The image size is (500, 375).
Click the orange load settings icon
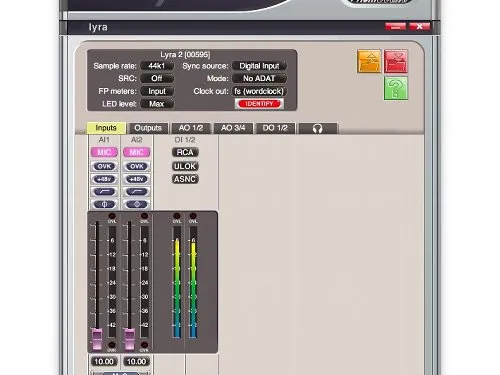point(369,61)
